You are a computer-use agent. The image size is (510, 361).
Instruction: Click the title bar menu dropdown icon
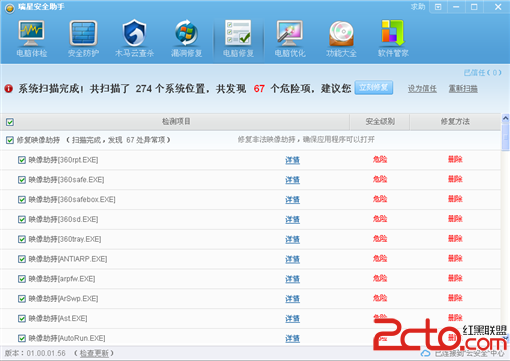pos(438,7)
